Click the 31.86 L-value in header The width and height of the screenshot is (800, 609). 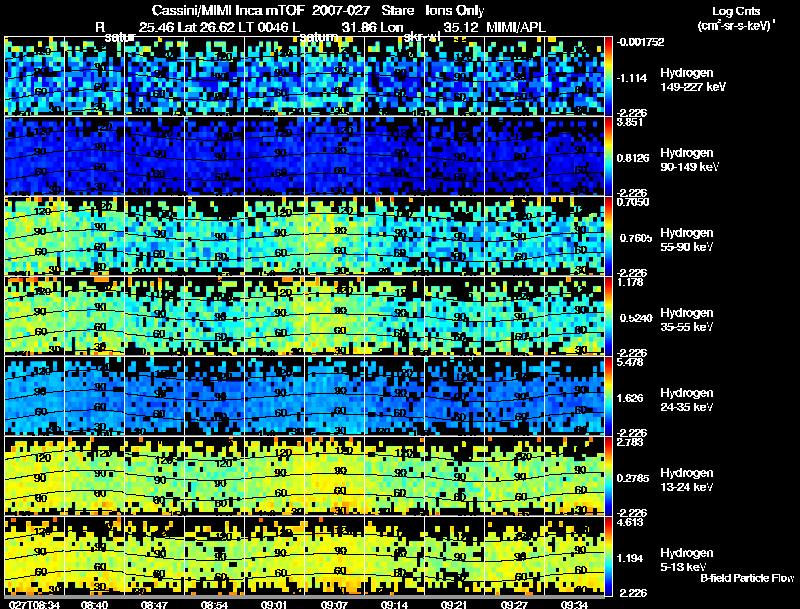coord(360,27)
